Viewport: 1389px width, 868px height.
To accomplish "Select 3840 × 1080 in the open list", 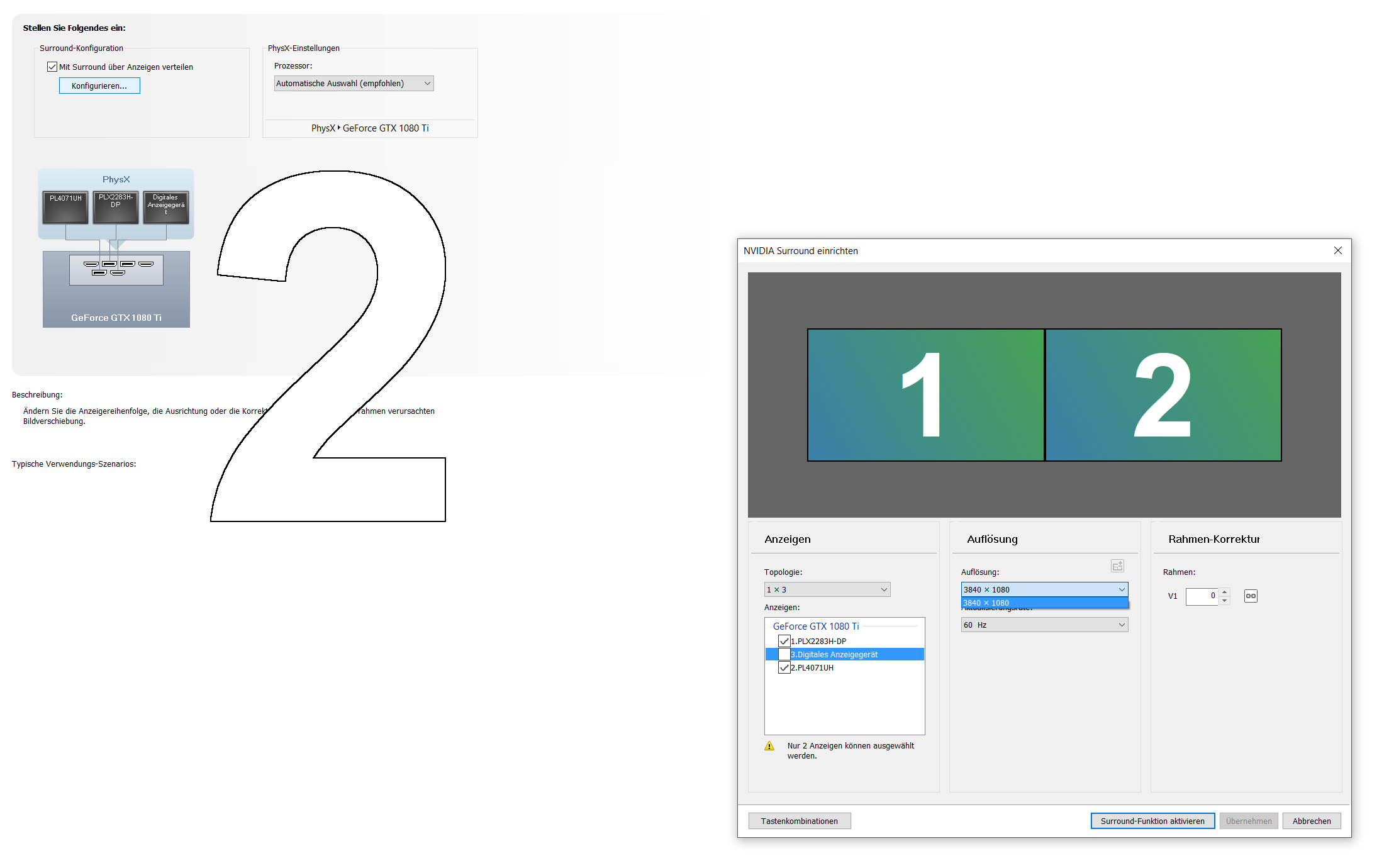I will pos(1044,603).
